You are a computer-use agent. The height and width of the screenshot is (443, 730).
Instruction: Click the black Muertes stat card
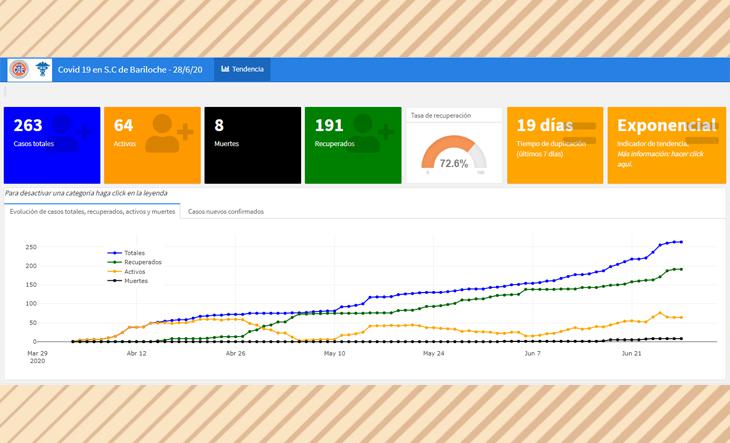click(x=252, y=145)
